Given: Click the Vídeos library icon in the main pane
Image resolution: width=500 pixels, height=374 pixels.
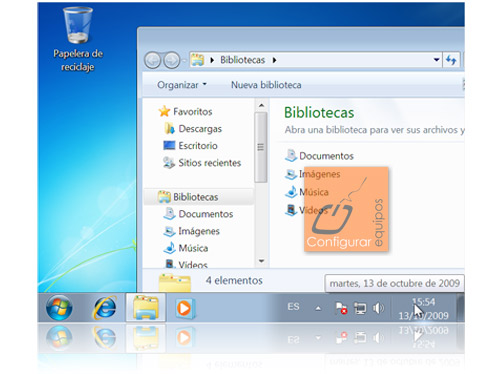Looking at the screenshot, I should tap(291, 210).
